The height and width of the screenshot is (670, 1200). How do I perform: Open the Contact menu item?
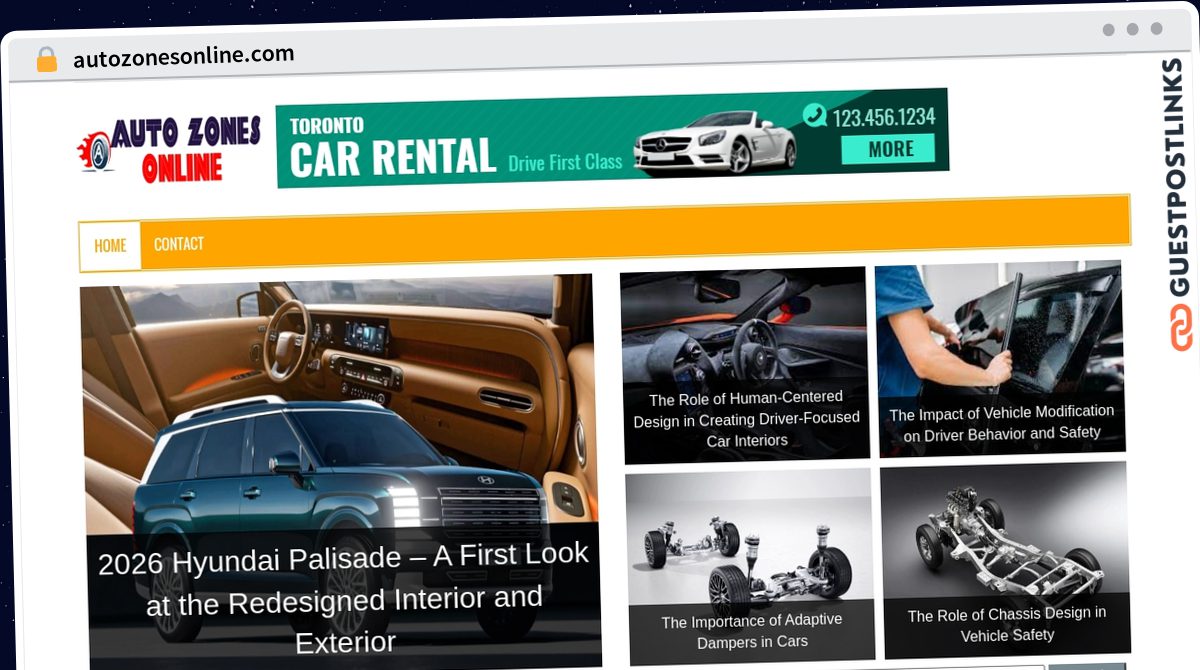tap(179, 244)
